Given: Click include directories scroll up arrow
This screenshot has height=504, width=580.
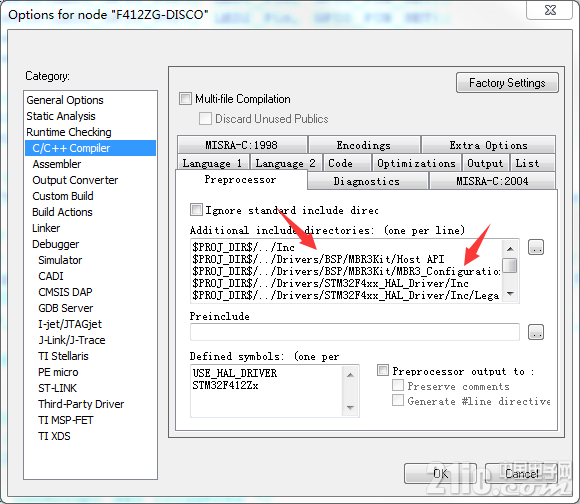Looking at the screenshot, I should pyautogui.click(x=510, y=249).
